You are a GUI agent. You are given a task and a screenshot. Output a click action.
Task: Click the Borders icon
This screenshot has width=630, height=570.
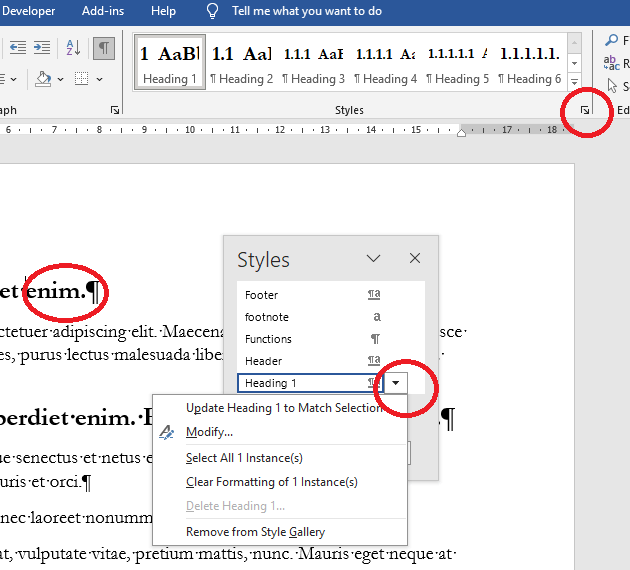(82, 79)
